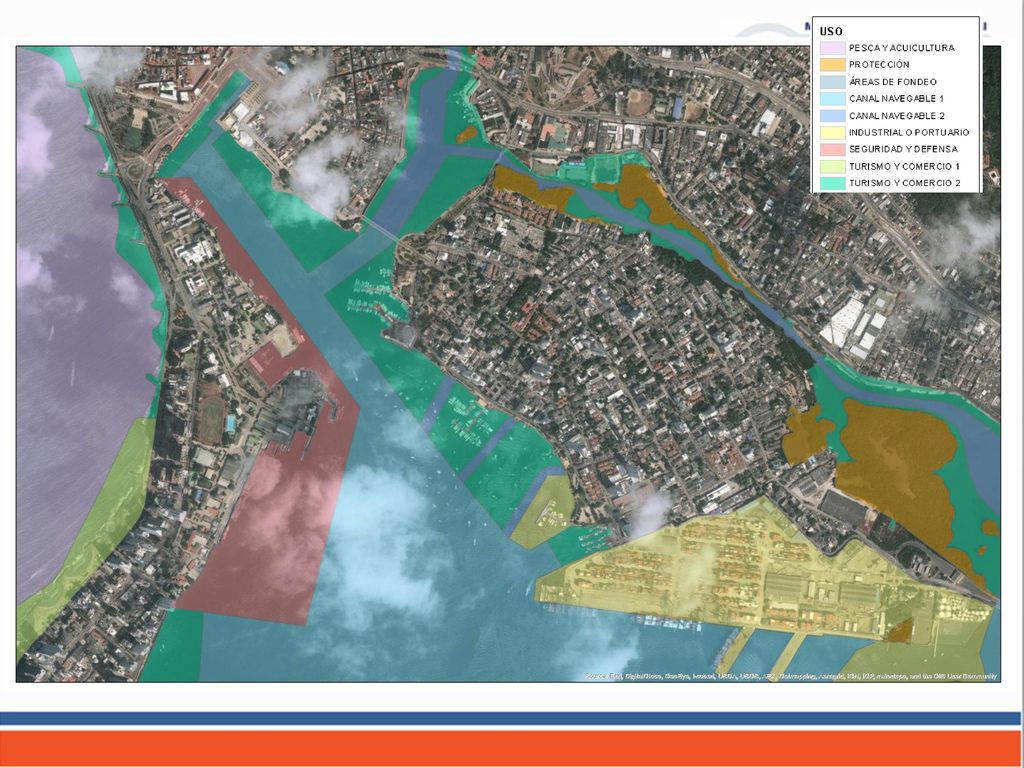Select the "ÁREAS DE FONDEO" legend label

tap(893, 82)
